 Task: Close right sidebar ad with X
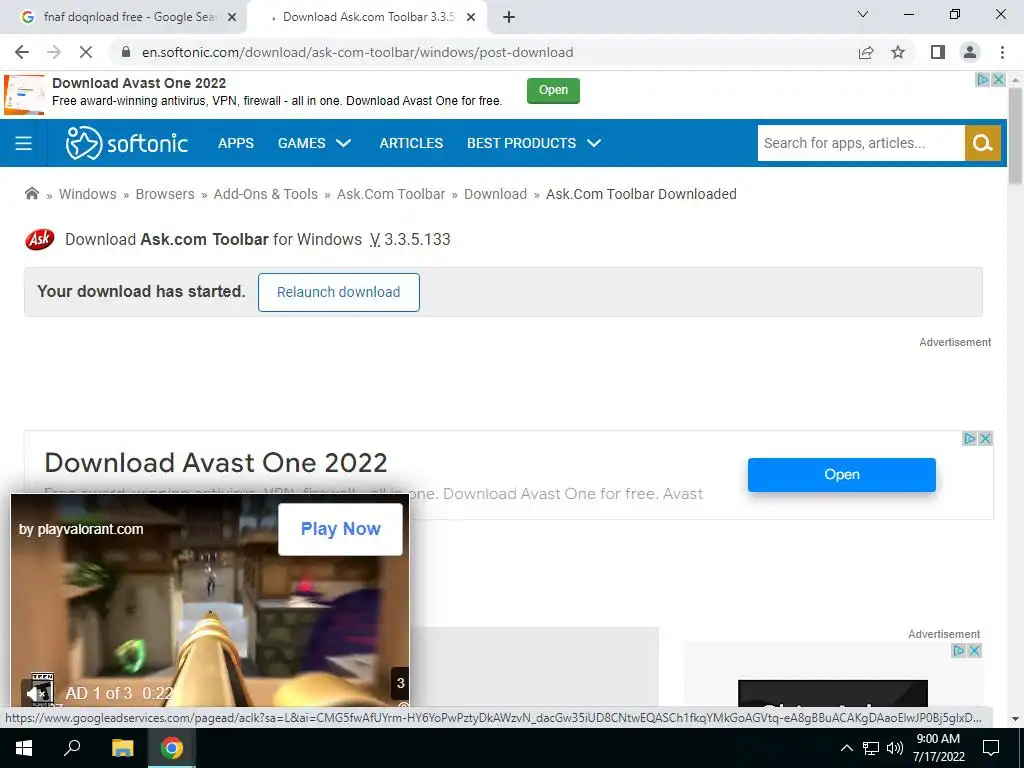[x=974, y=650]
